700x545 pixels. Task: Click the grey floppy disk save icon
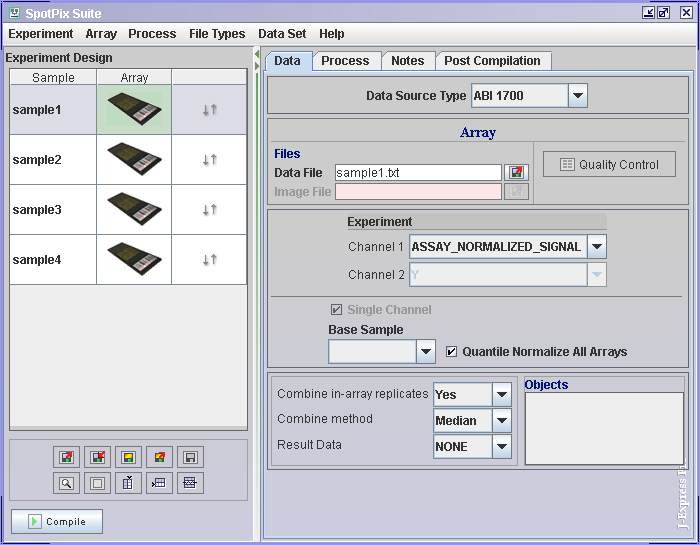point(190,457)
